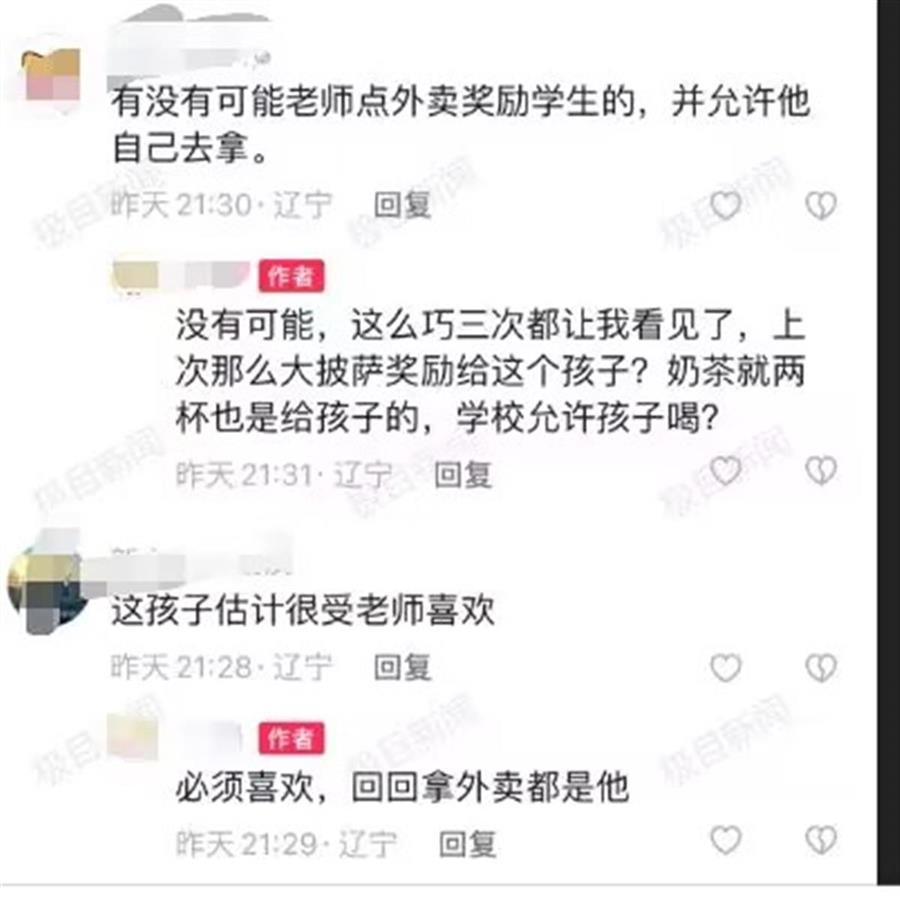Open the first commenter's avatar profile
This screenshot has height=900, width=900.
point(52,75)
